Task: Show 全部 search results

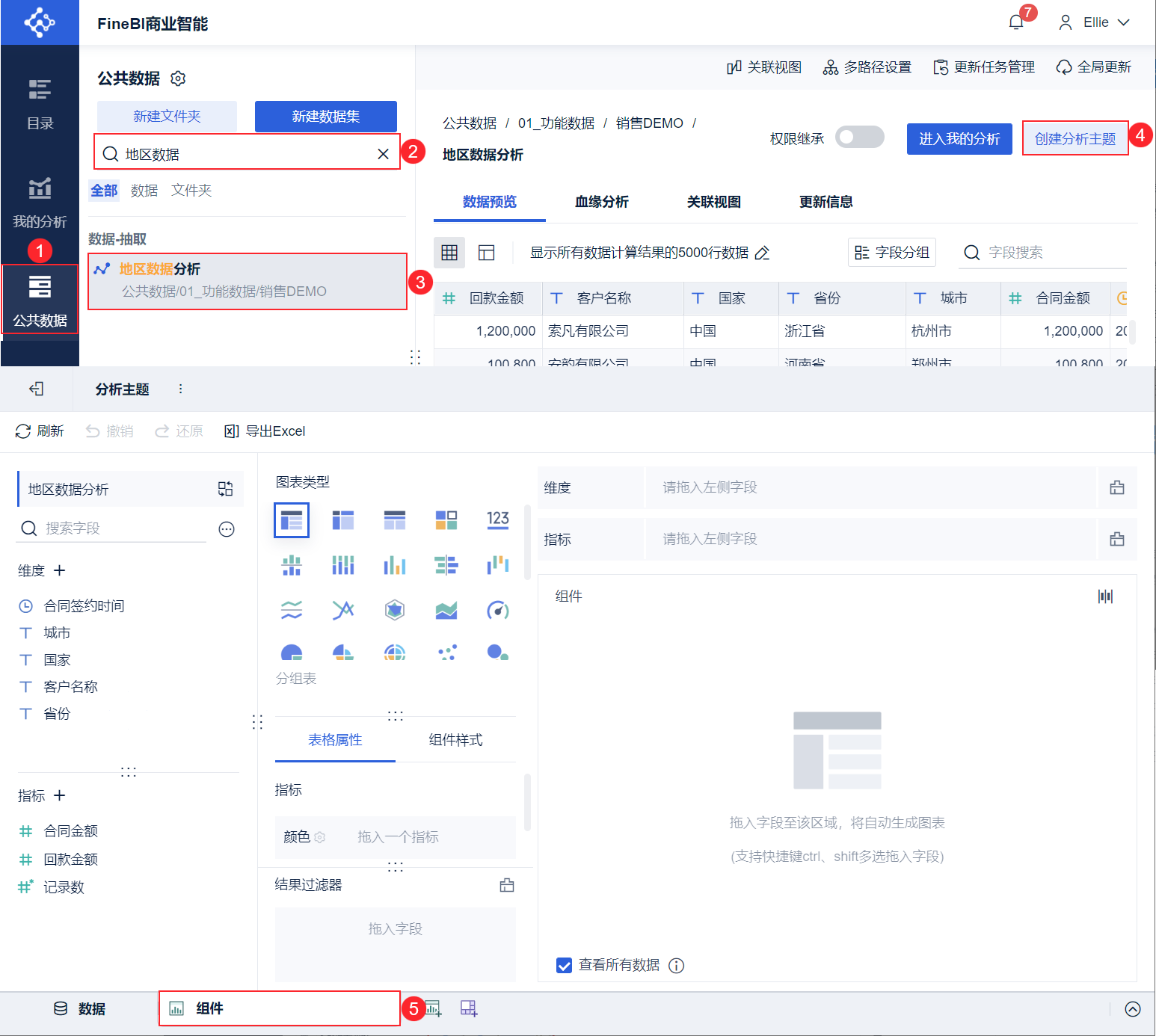Action: (104, 191)
